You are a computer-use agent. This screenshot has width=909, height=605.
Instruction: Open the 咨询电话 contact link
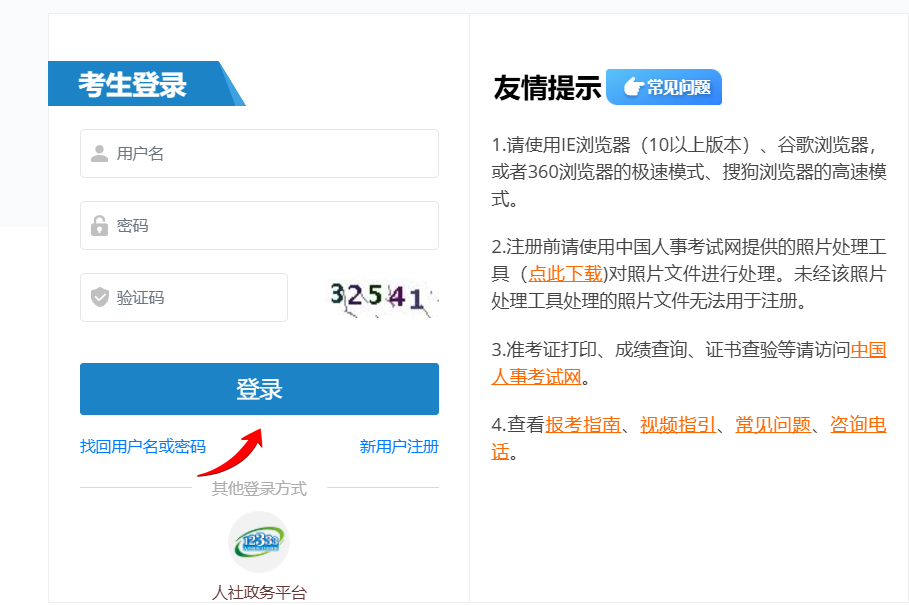pyautogui.click(x=857, y=425)
